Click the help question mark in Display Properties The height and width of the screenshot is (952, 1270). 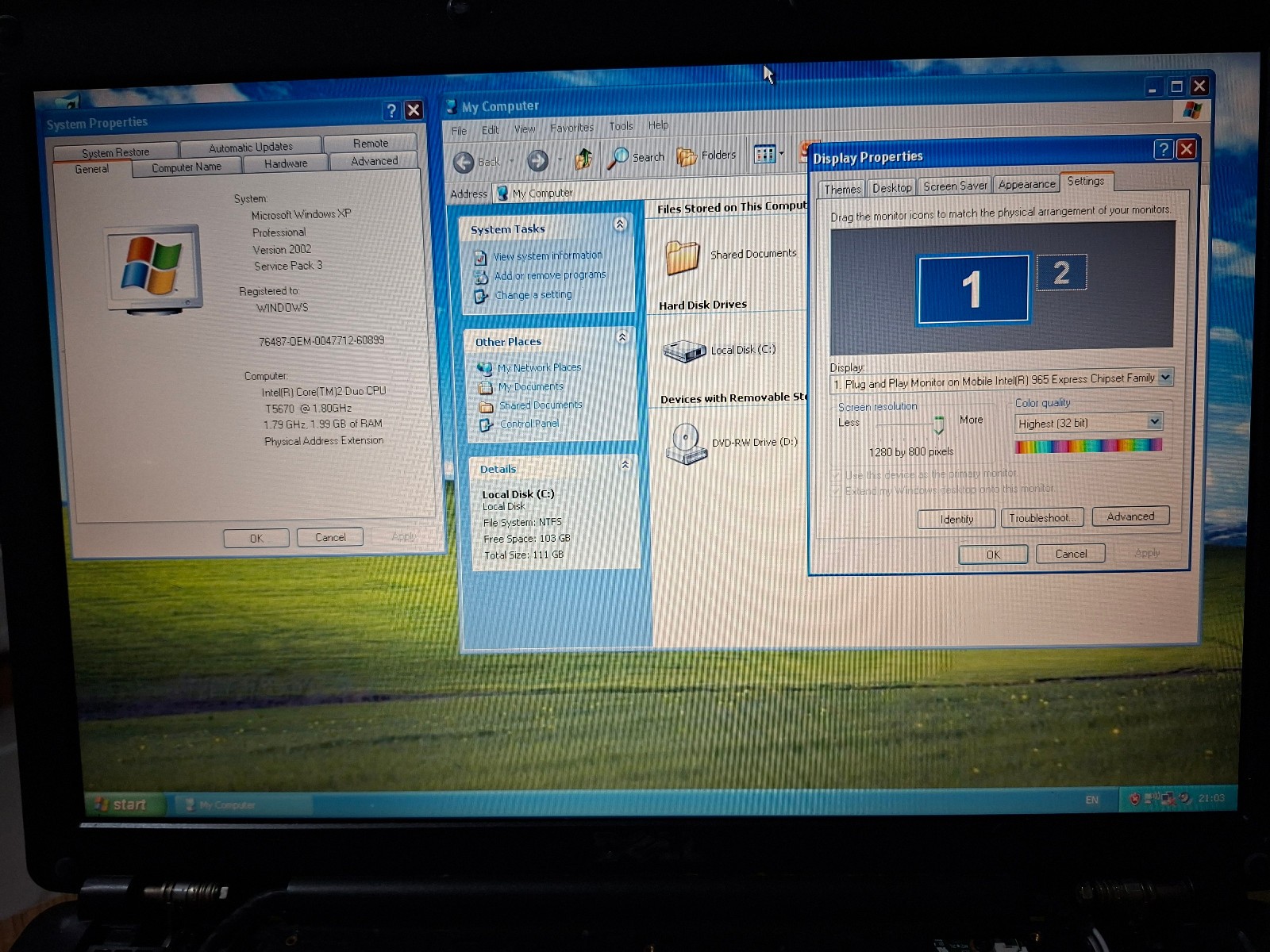point(1163,149)
